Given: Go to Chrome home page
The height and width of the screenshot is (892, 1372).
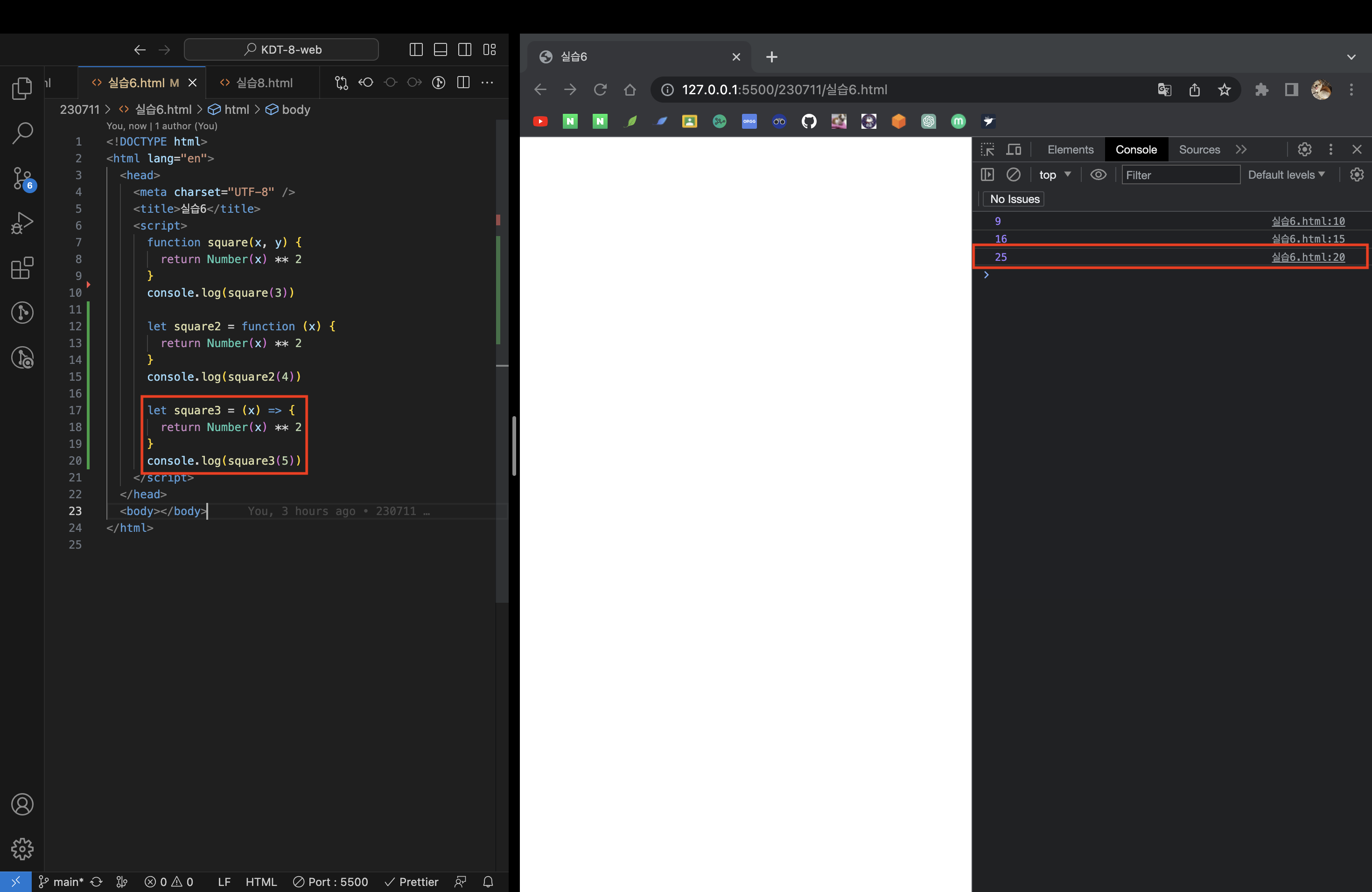Looking at the screenshot, I should tap(630, 89).
